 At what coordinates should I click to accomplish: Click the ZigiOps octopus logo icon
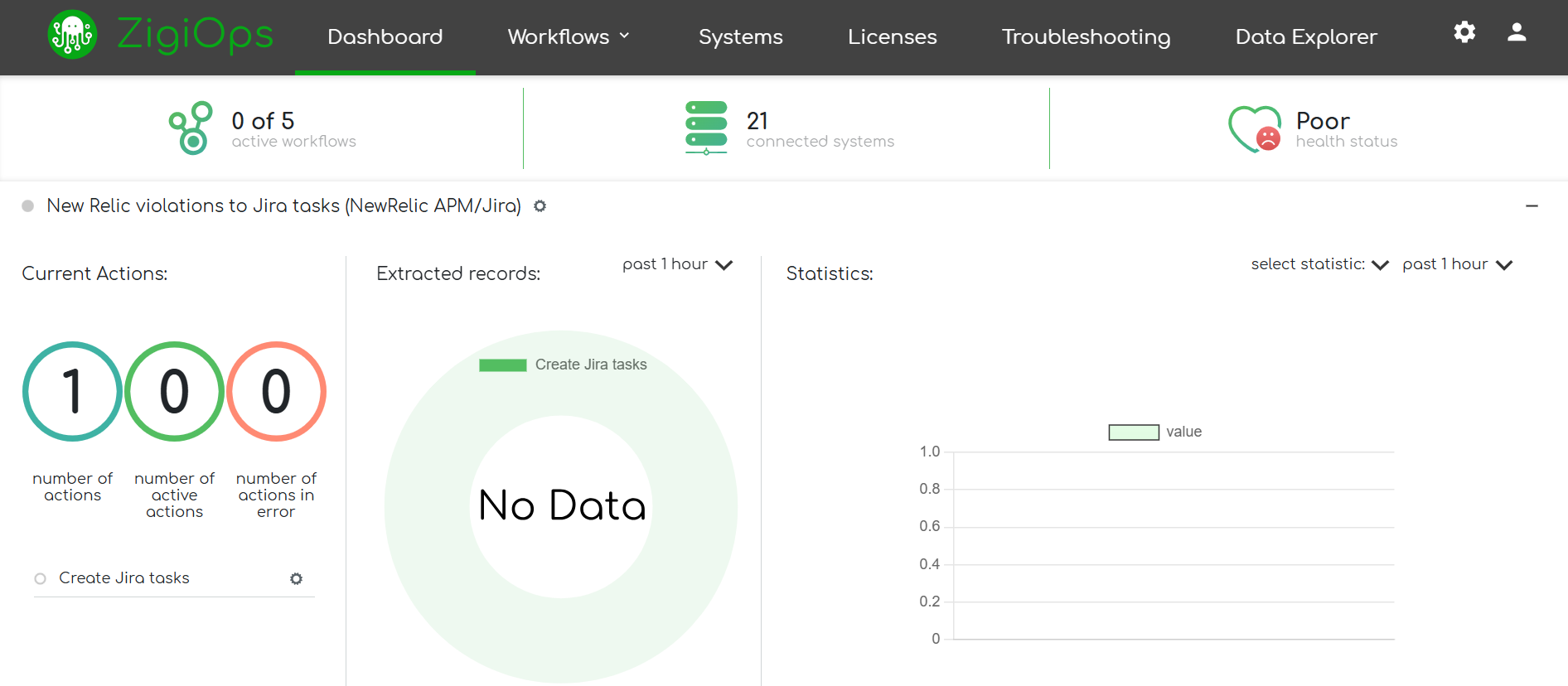coord(73,35)
